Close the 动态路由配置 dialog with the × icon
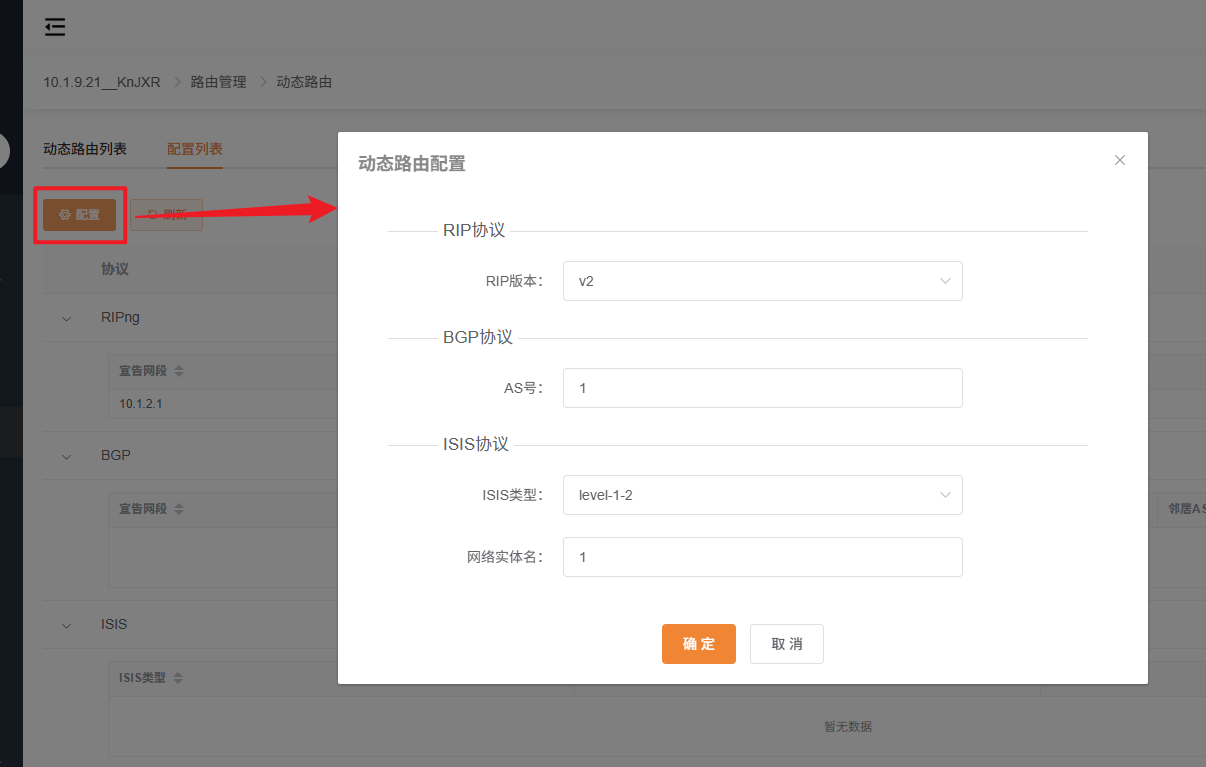1206x767 pixels. (x=1119, y=160)
